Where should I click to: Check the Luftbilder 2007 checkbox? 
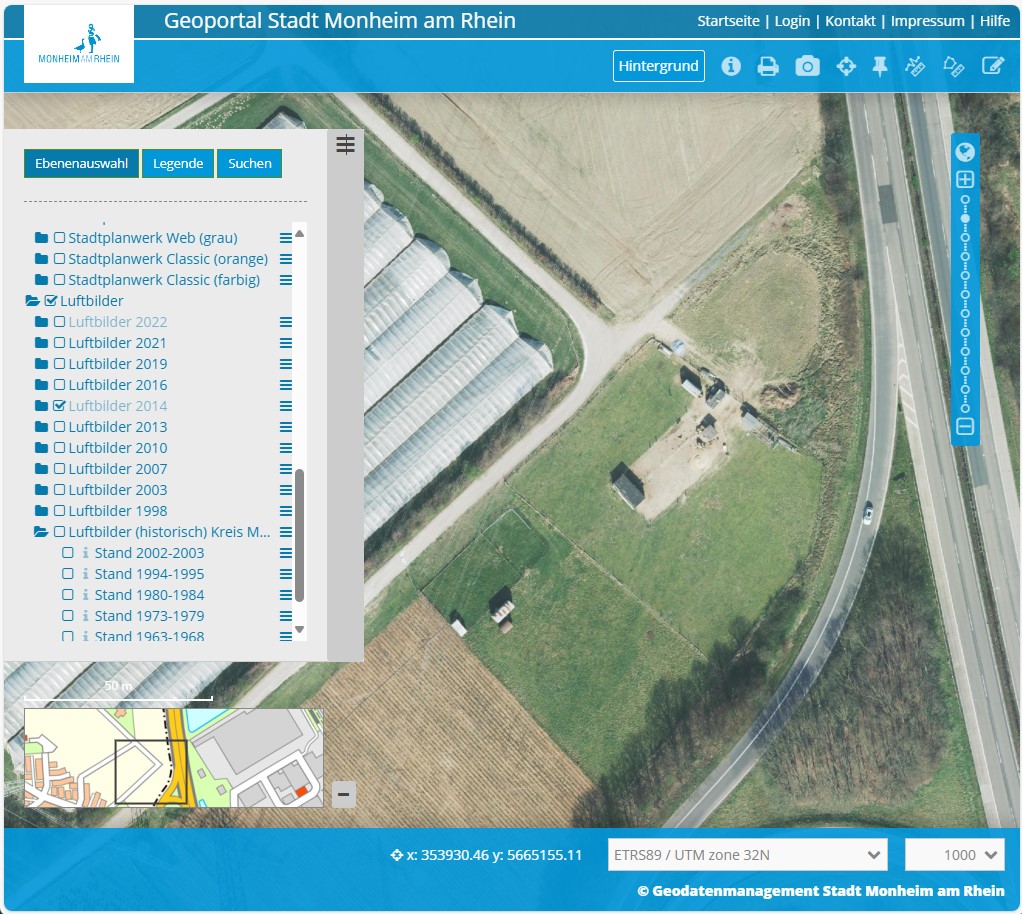59,469
